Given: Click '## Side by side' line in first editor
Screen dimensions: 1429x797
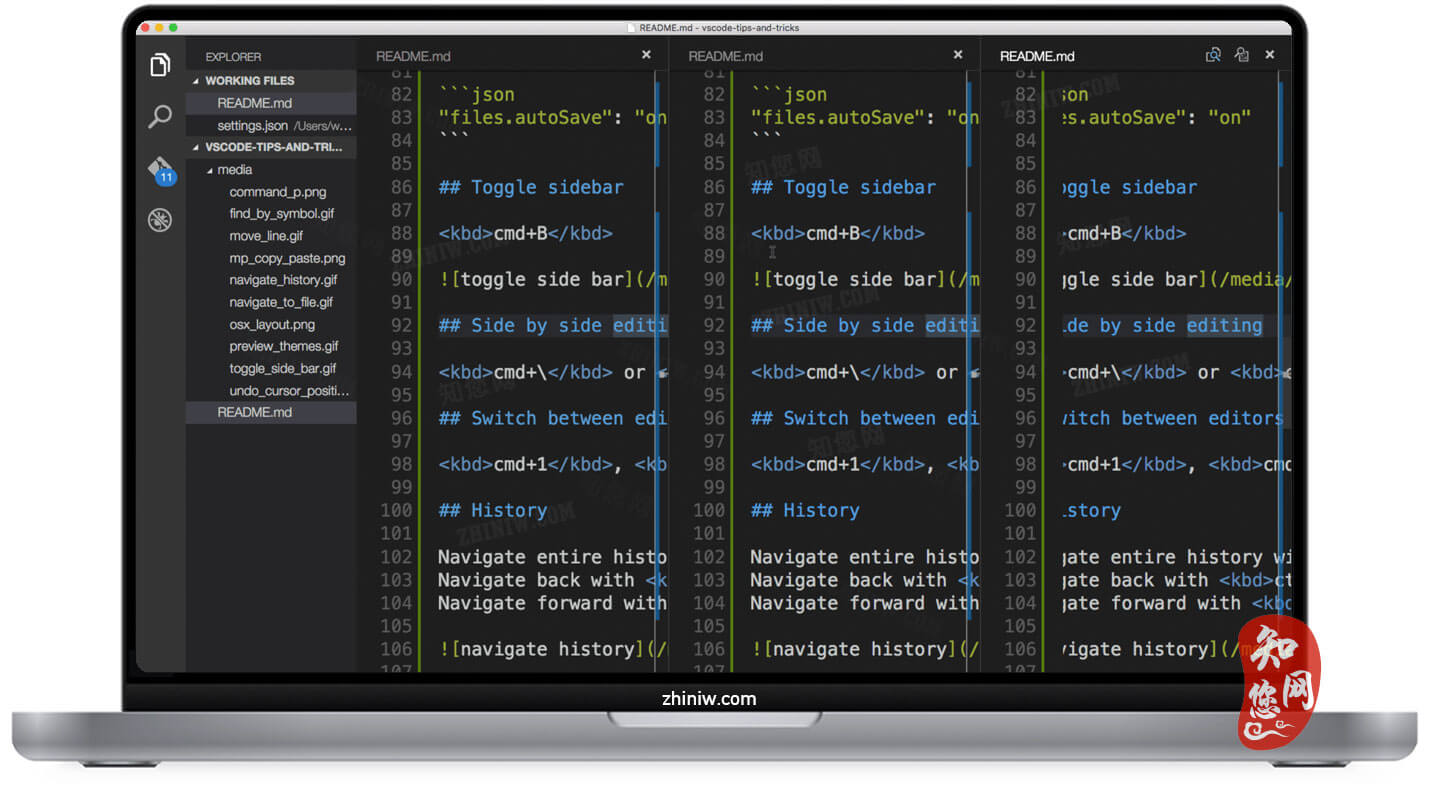Looking at the screenshot, I should coord(553,325).
